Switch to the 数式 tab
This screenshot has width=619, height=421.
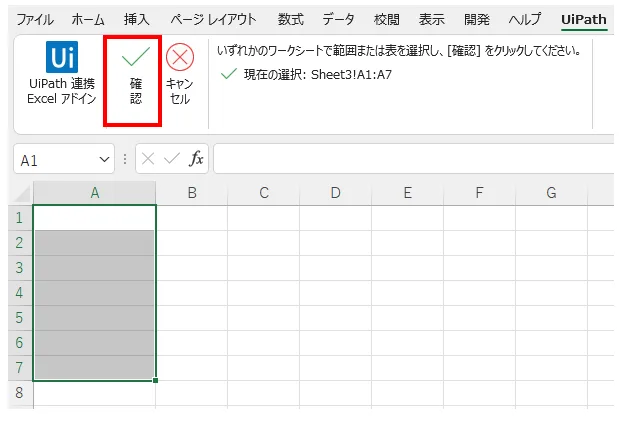point(291,19)
